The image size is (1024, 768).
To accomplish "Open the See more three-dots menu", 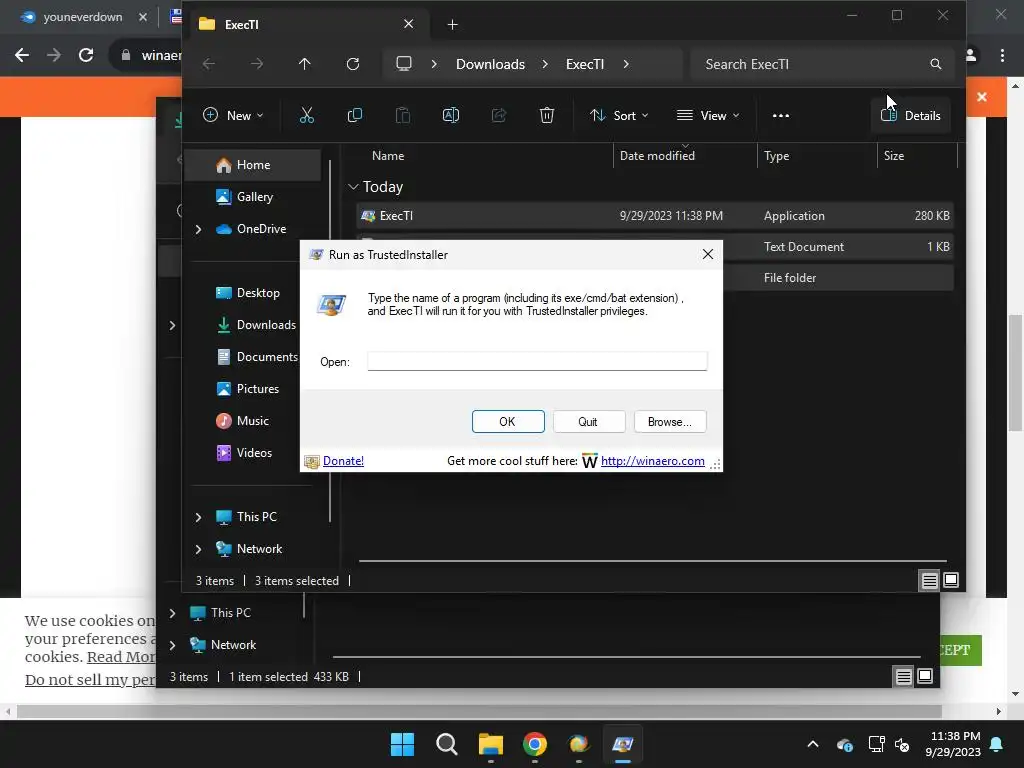I will tap(780, 116).
